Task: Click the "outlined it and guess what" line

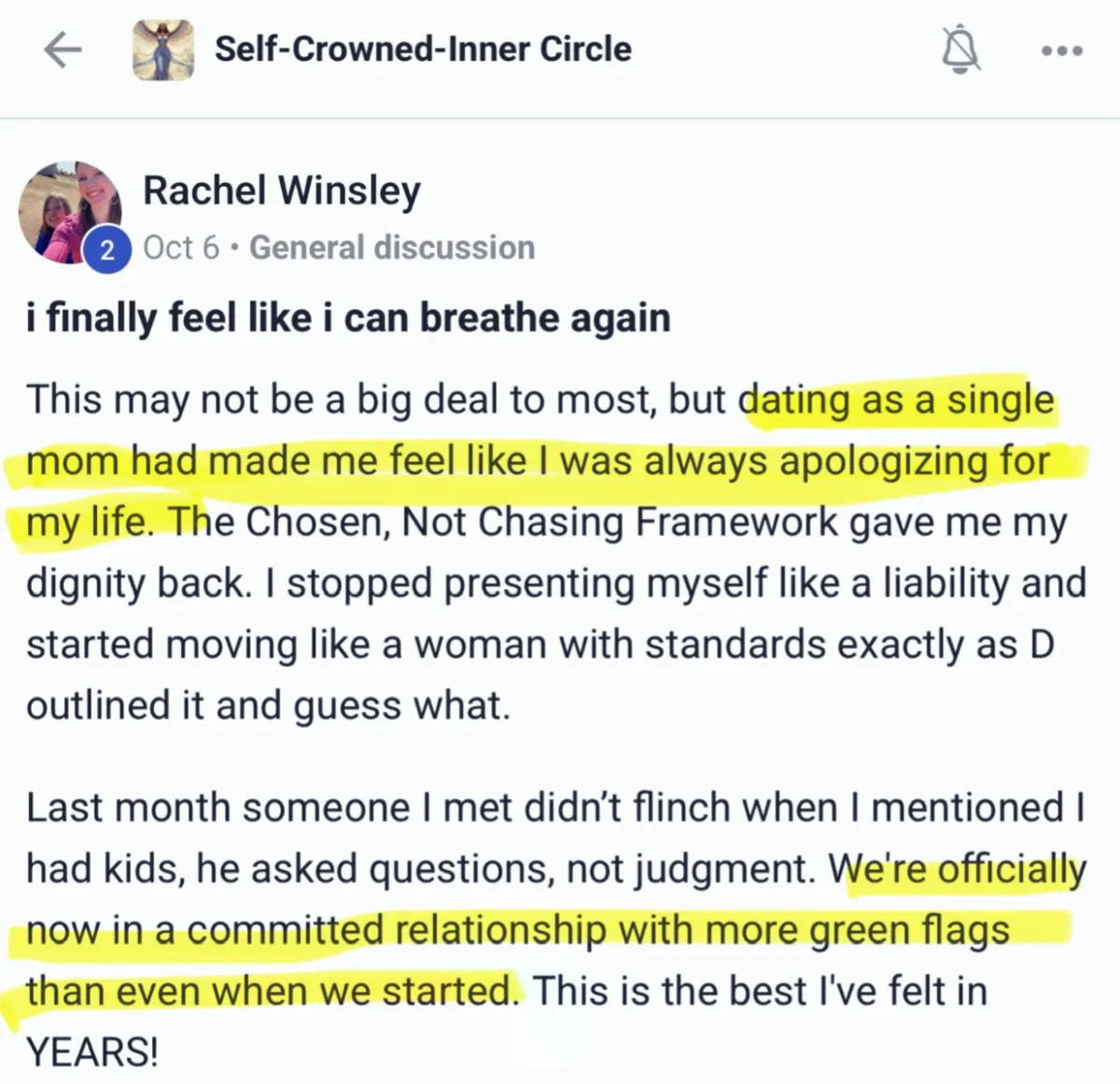Action: click(x=269, y=706)
